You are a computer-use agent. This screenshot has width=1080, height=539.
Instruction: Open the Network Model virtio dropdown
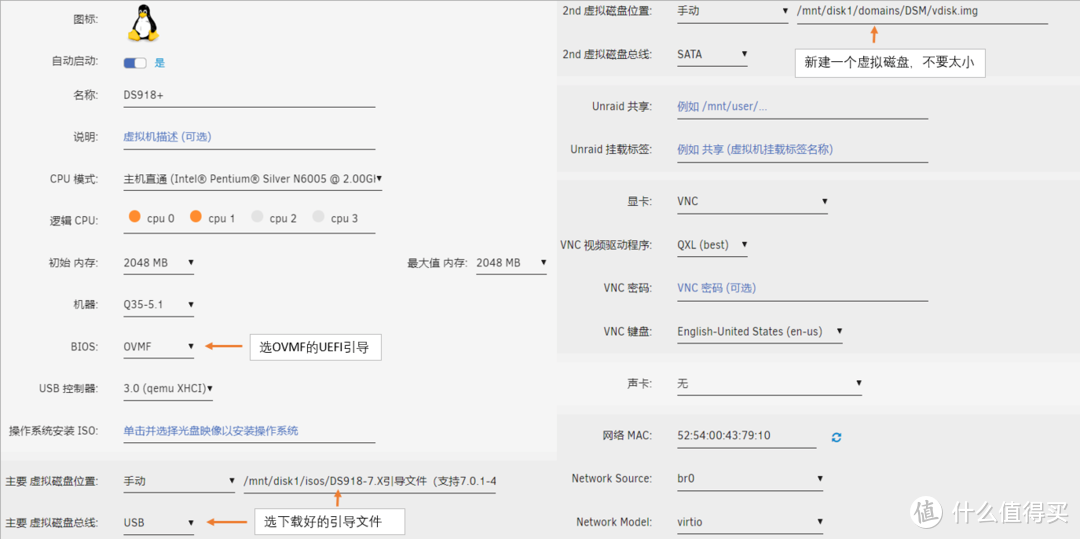tap(750, 522)
